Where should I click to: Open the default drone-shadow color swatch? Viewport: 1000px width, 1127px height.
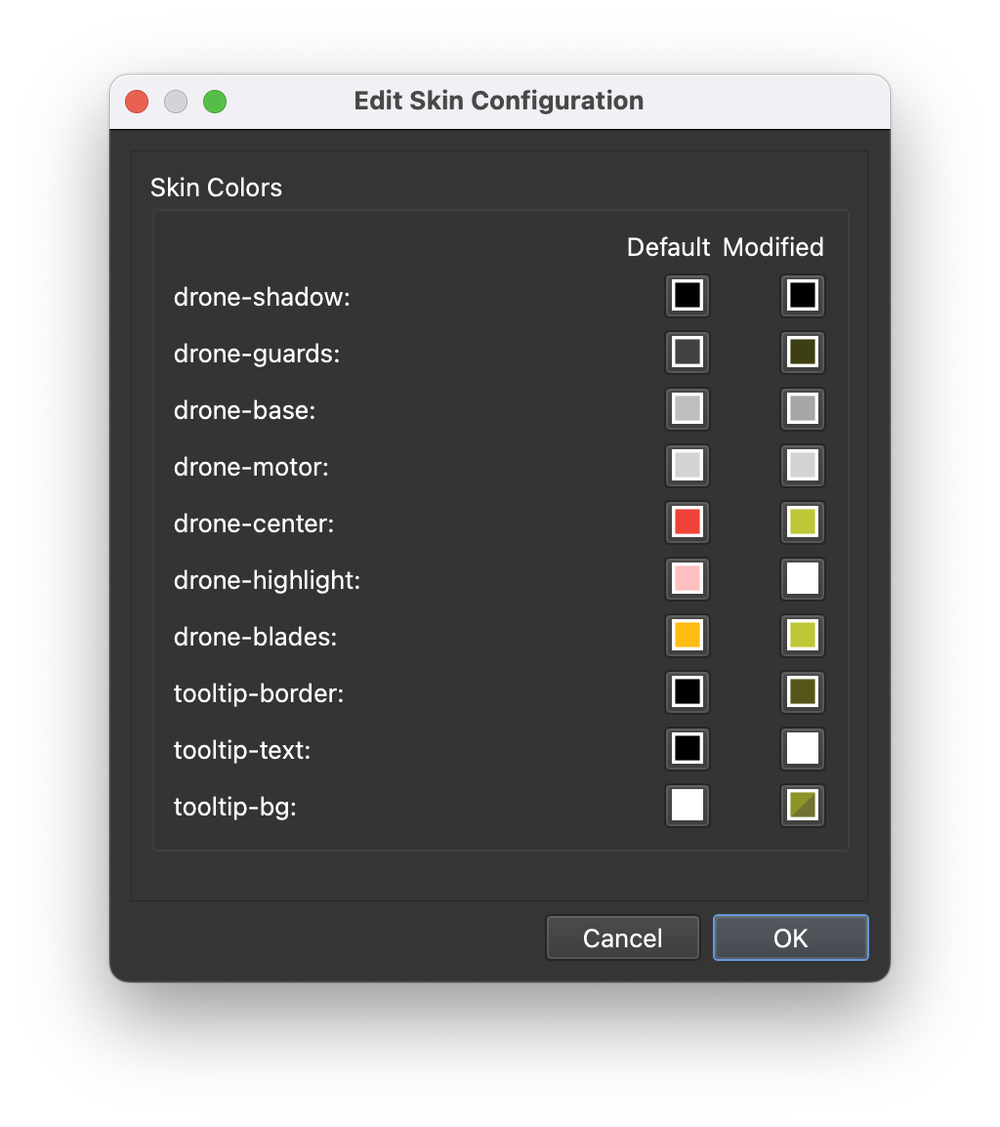pos(687,295)
